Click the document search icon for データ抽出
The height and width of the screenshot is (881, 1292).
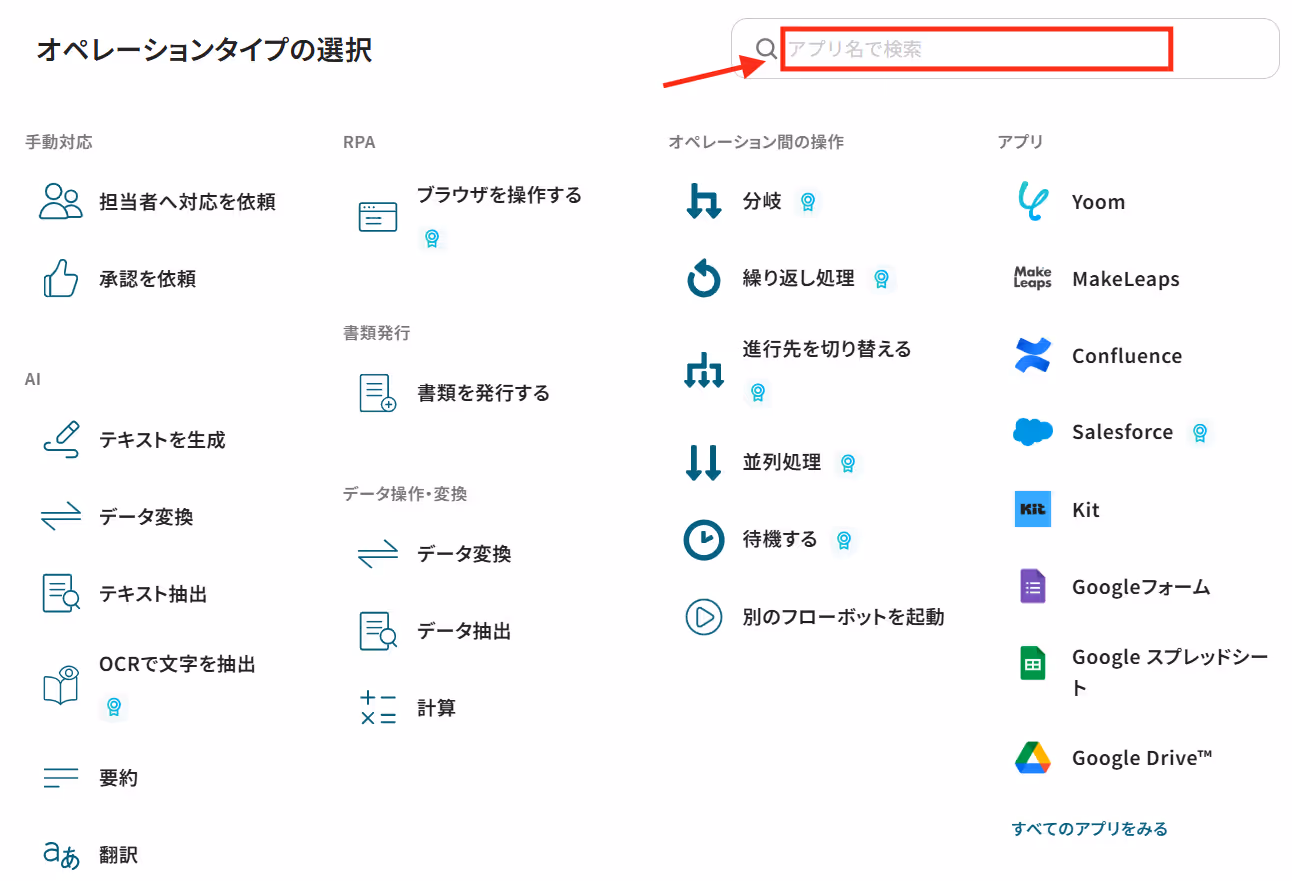(378, 631)
